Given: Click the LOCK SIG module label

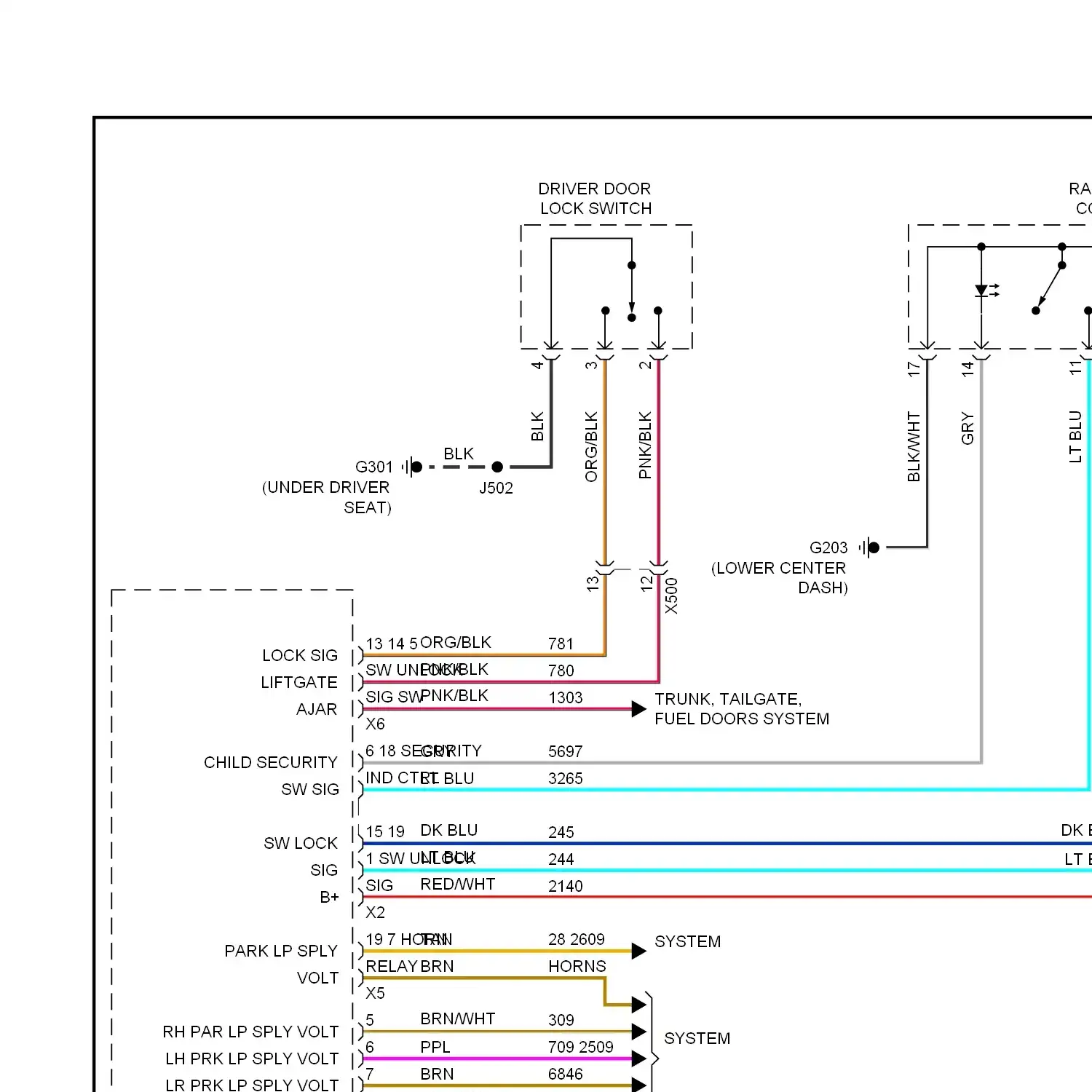Looking at the screenshot, I should coord(300,655).
